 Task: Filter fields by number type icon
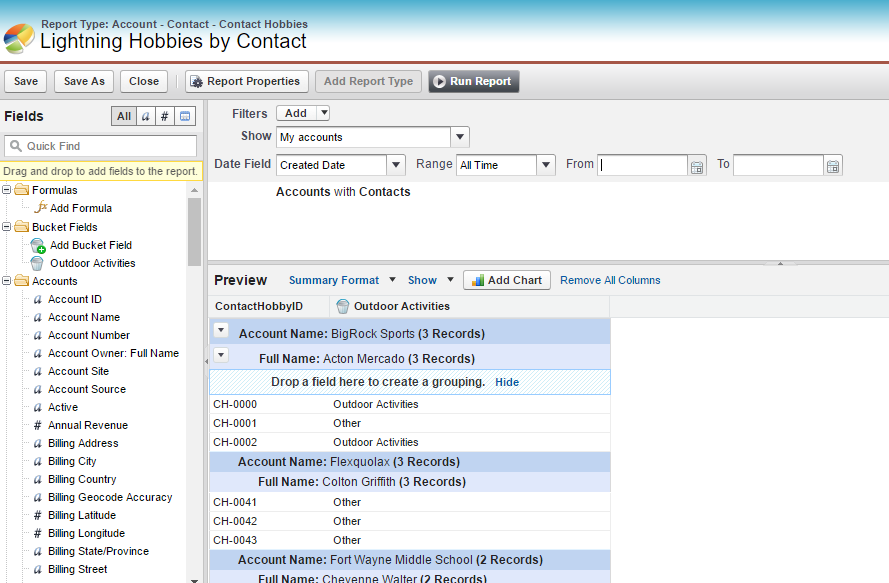[164, 116]
